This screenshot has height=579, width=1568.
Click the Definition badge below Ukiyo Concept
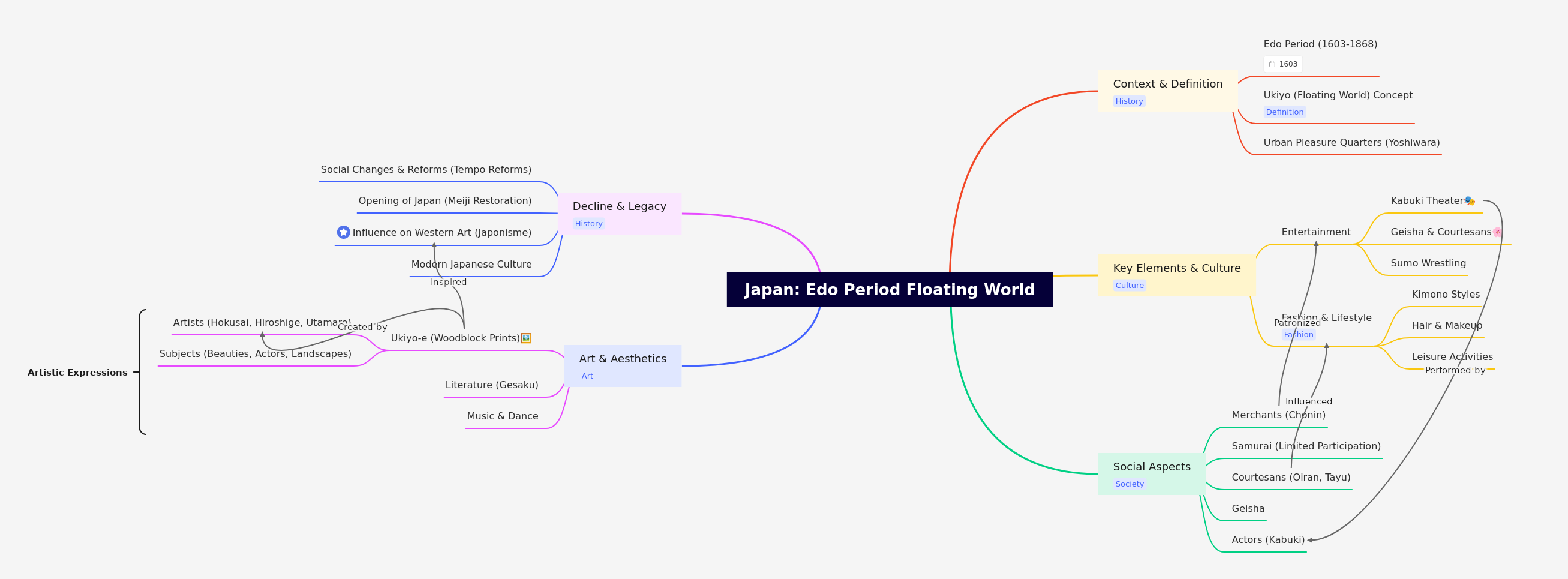coord(1284,112)
